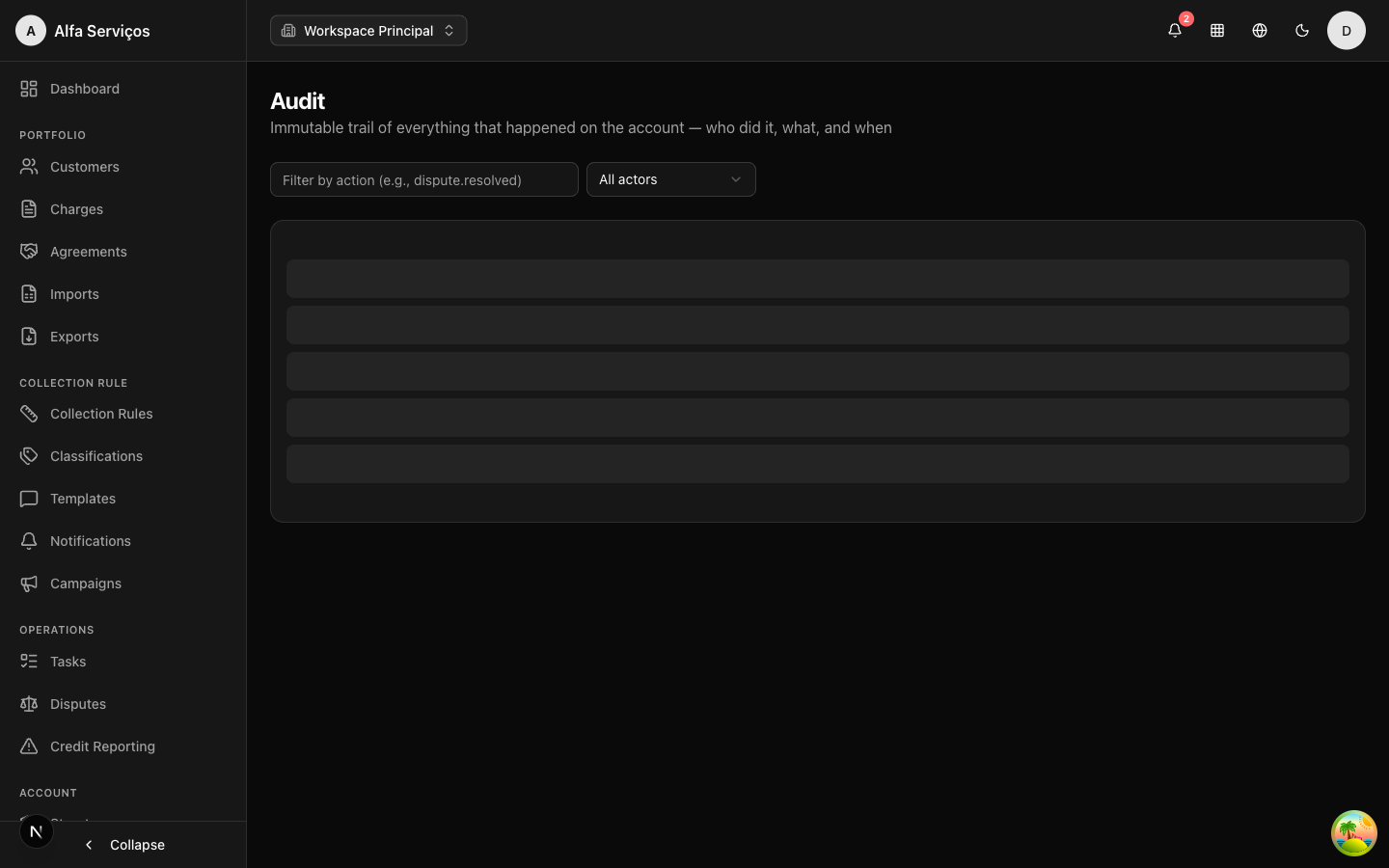The width and height of the screenshot is (1389, 868).
Task: Open the Tasks page
Action: tap(123, 662)
